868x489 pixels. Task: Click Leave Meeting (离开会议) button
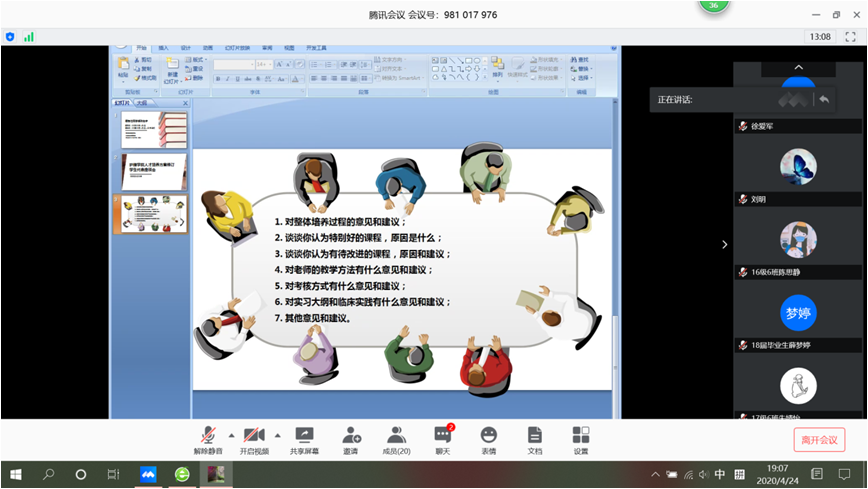coord(818,440)
